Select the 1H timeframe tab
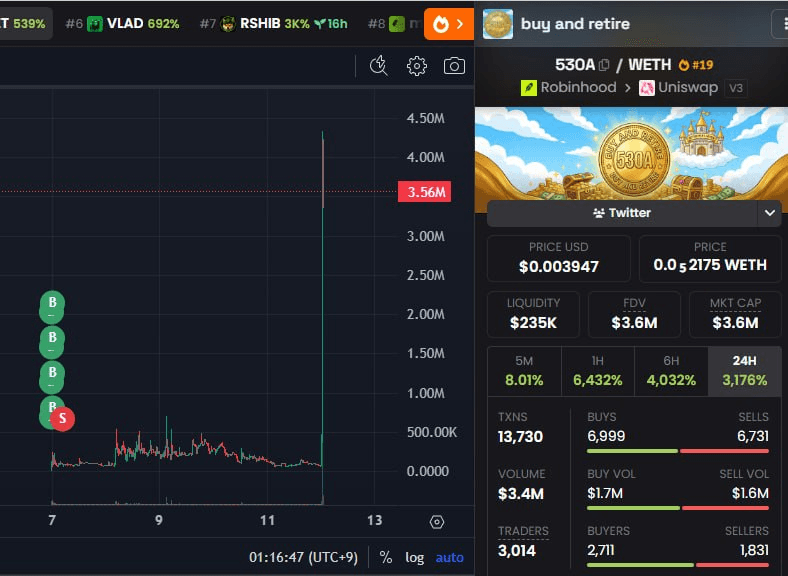The height and width of the screenshot is (576, 788). click(x=598, y=371)
